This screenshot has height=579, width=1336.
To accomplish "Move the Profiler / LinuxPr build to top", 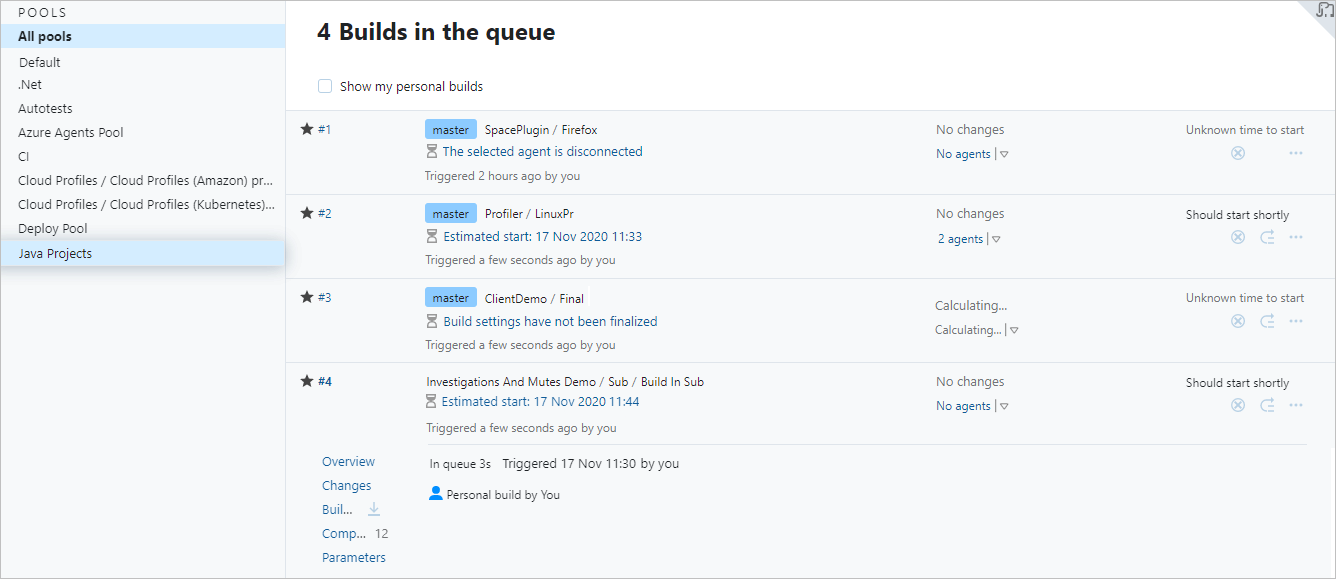I will [1267, 237].
